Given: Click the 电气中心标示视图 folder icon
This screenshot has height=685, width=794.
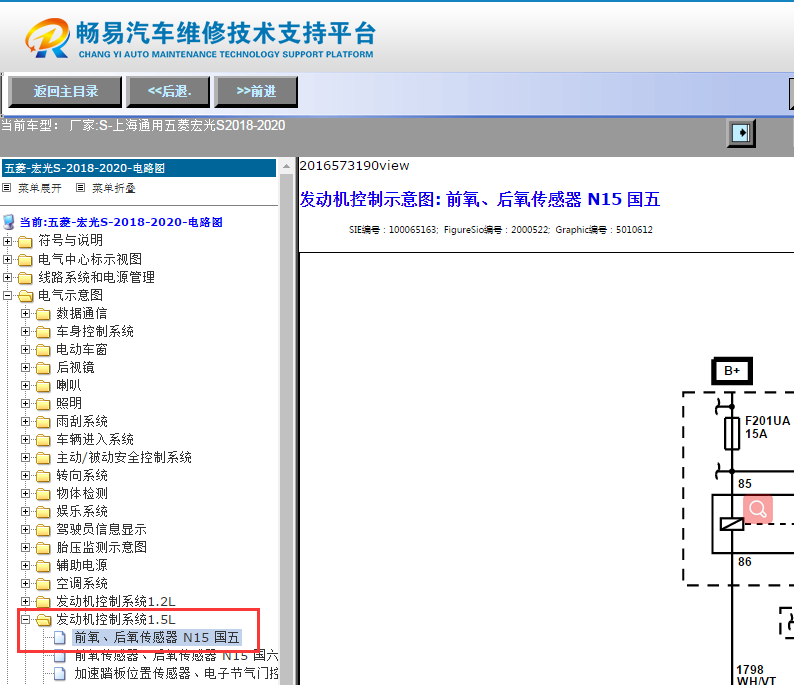Looking at the screenshot, I should click(25, 260).
